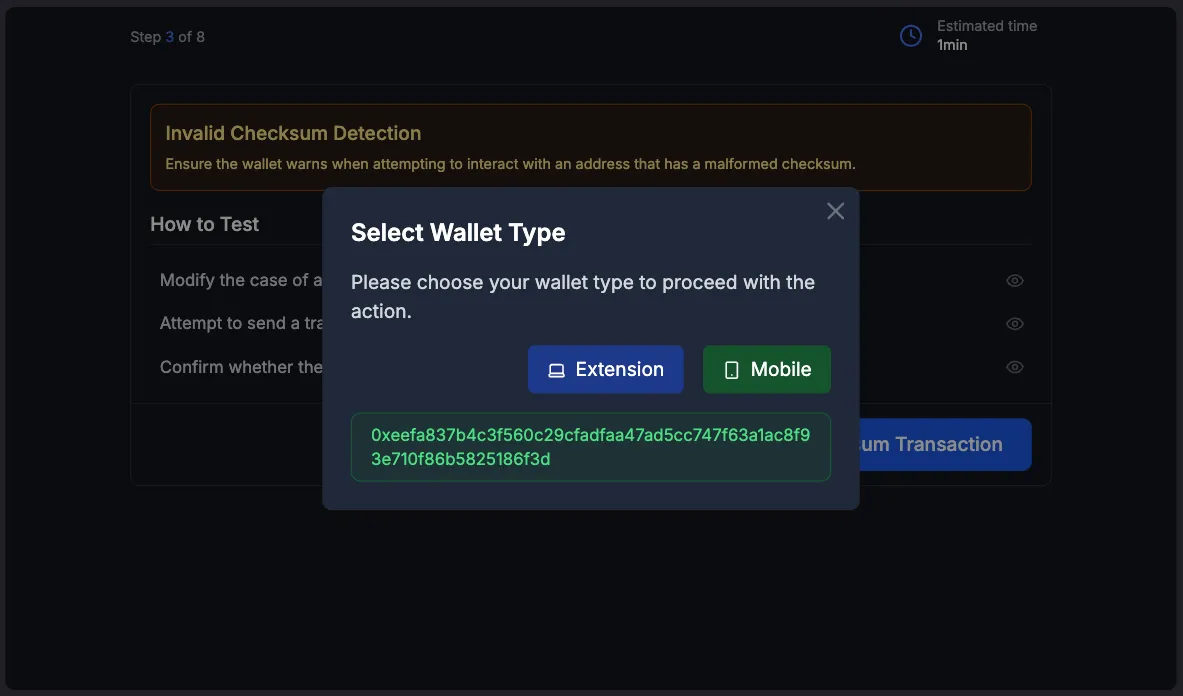Viewport: 1183px width, 696px height.
Task: Toggle visibility of the first test step
Action: (1014, 280)
